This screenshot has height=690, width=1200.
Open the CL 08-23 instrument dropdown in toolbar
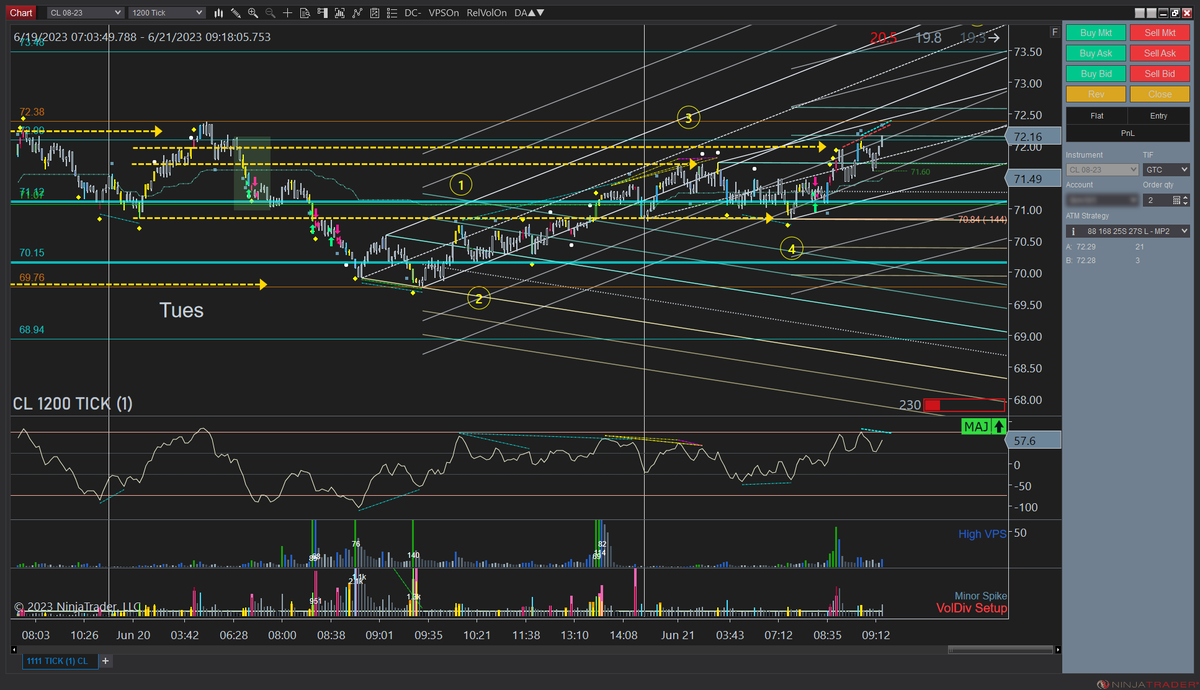(87, 13)
